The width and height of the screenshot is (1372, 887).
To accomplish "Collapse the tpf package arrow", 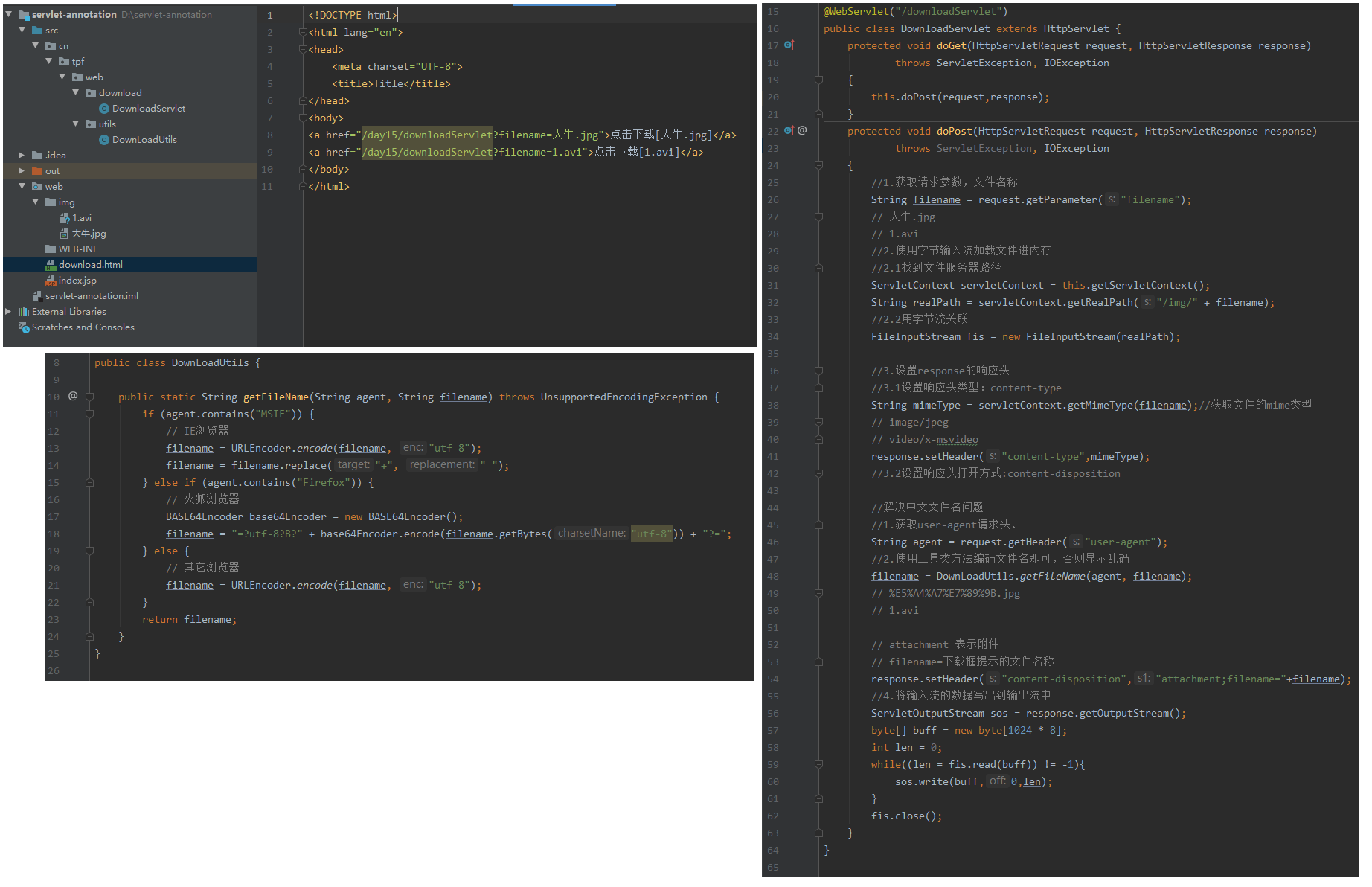I will tap(49, 61).
